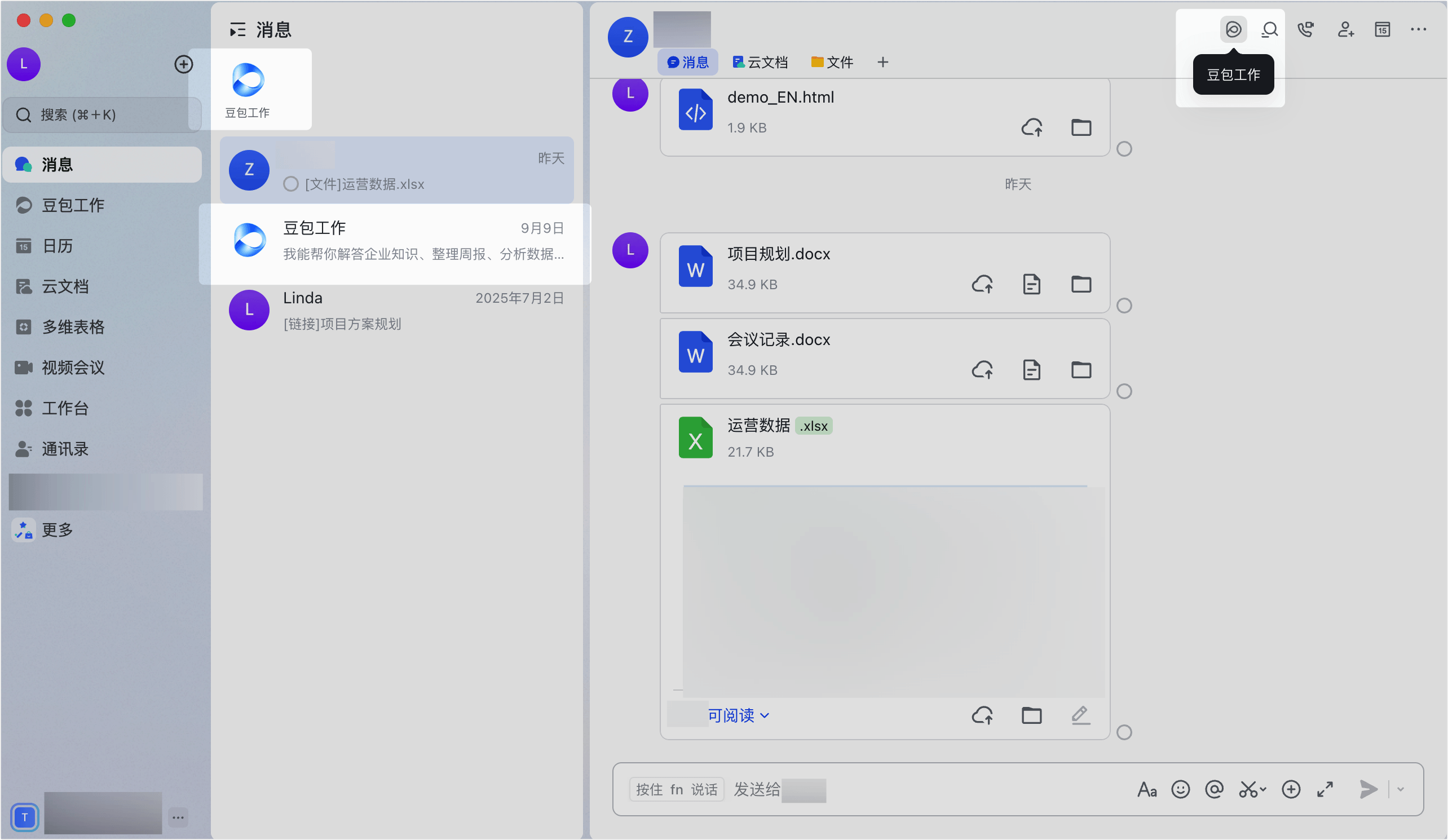Open the calendar icon in chat header
Image resolution: width=1448 pixels, height=840 pixels.
coord(1382,29)
